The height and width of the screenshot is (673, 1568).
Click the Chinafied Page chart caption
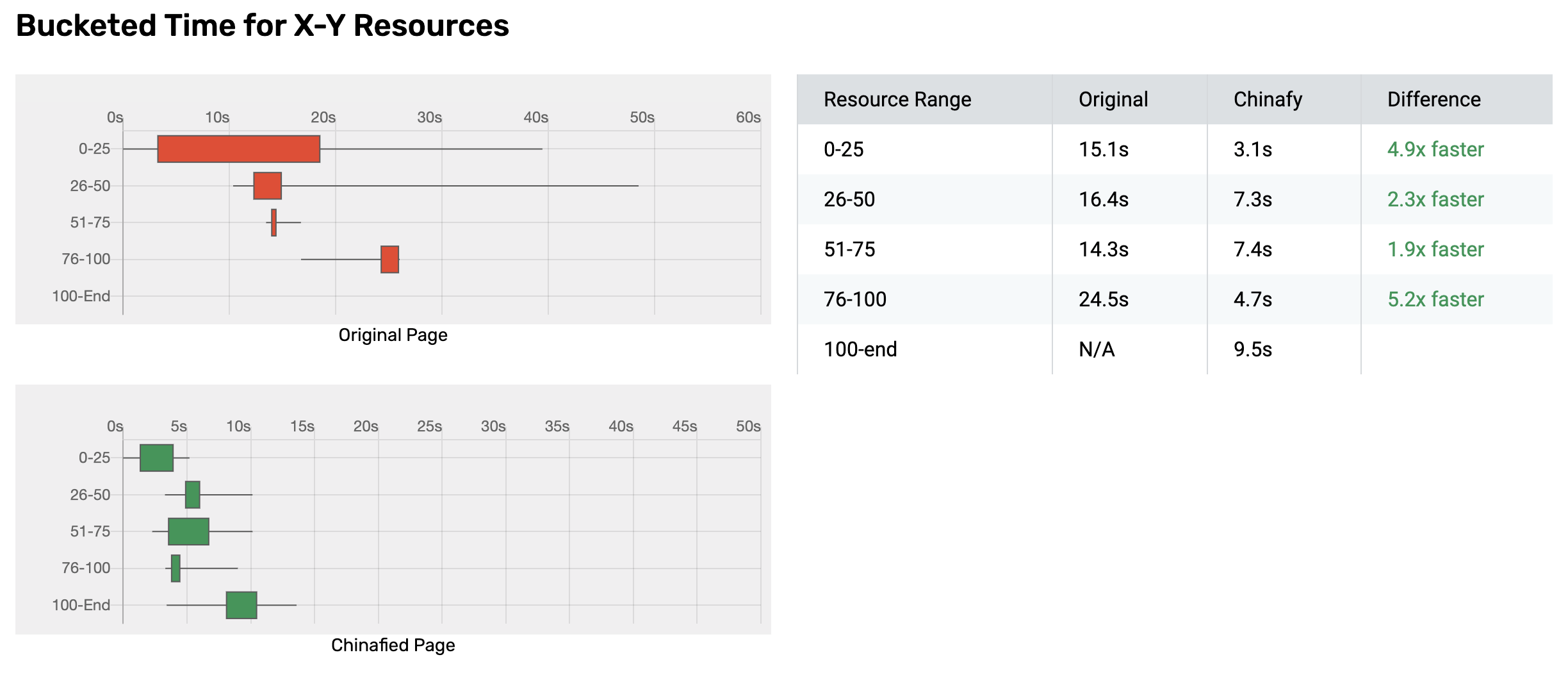pyautogui.click(x=393, y=645)
